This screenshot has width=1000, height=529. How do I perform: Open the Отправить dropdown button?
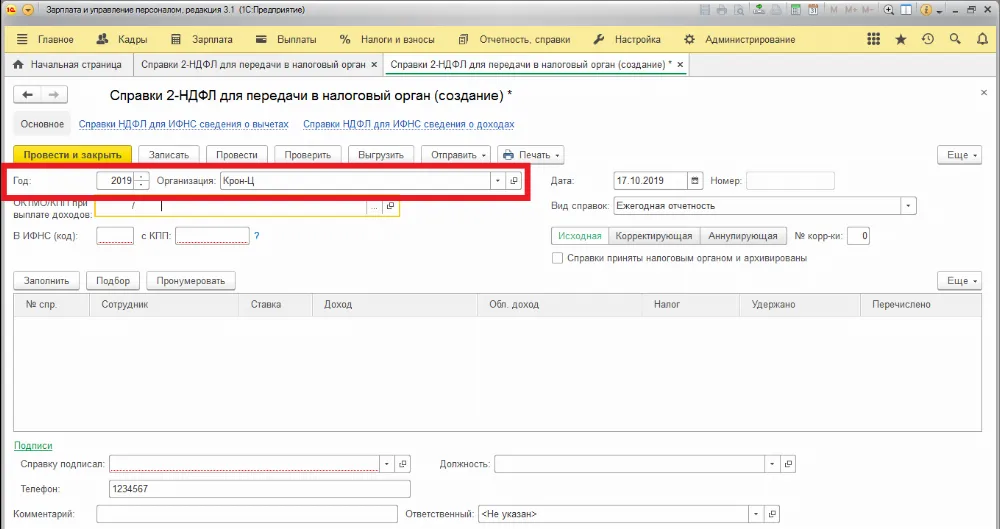[456, 155]
